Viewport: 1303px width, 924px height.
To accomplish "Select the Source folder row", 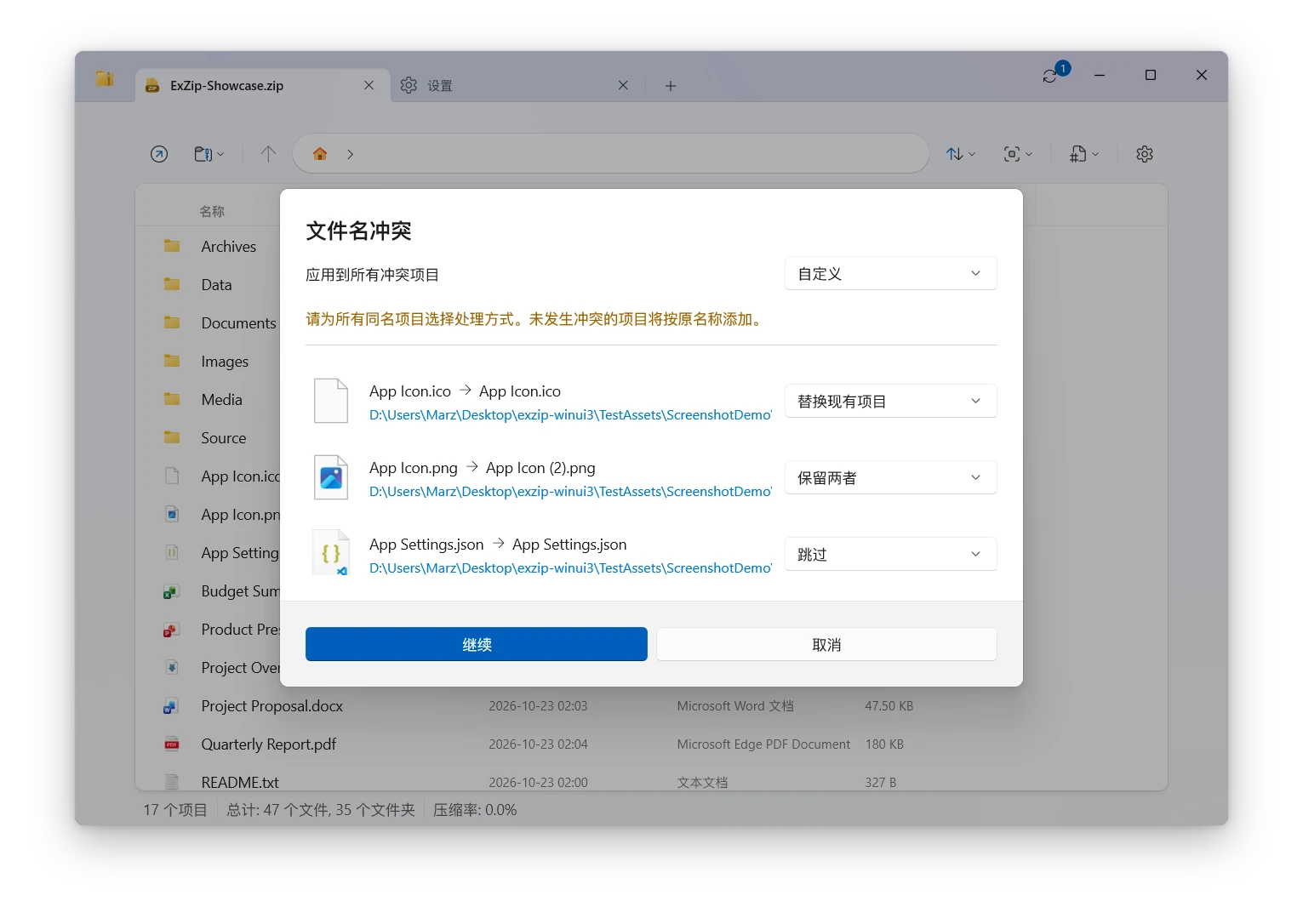I will (x=209, y=437).
